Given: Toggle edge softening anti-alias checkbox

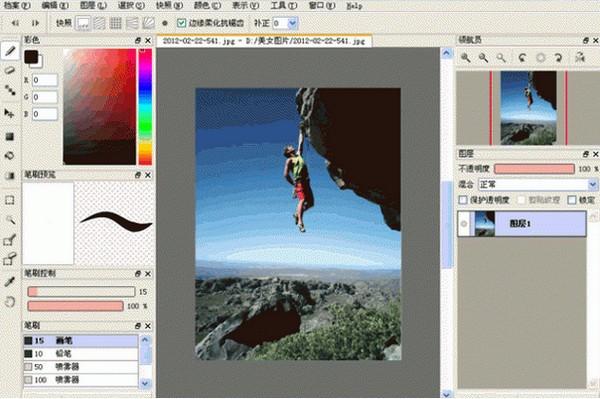Looking at the screenshot, I should 181,23.
